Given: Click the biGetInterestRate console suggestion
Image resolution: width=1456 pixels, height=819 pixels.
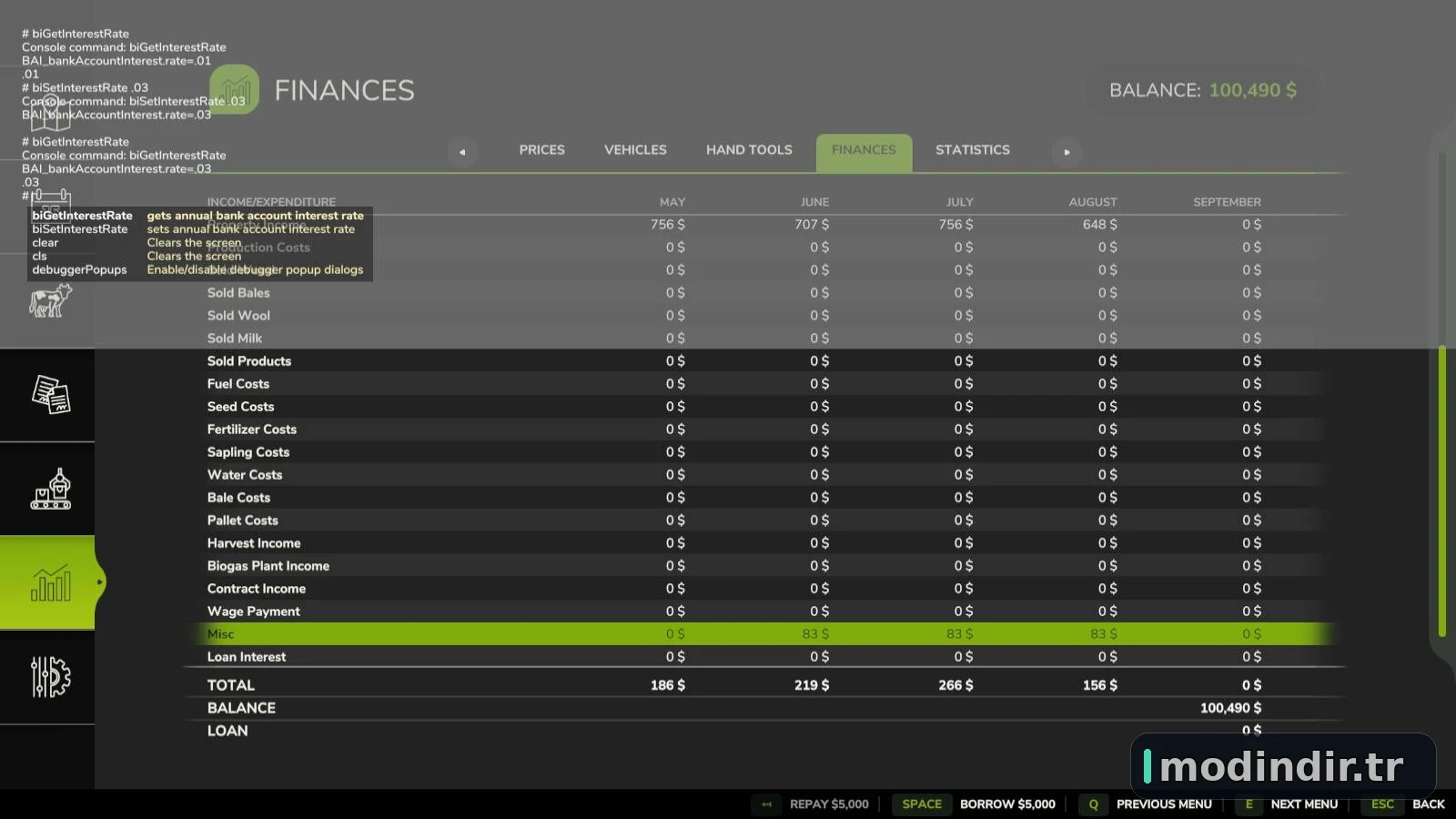Looking at the screenshot, I should (82, 216).
